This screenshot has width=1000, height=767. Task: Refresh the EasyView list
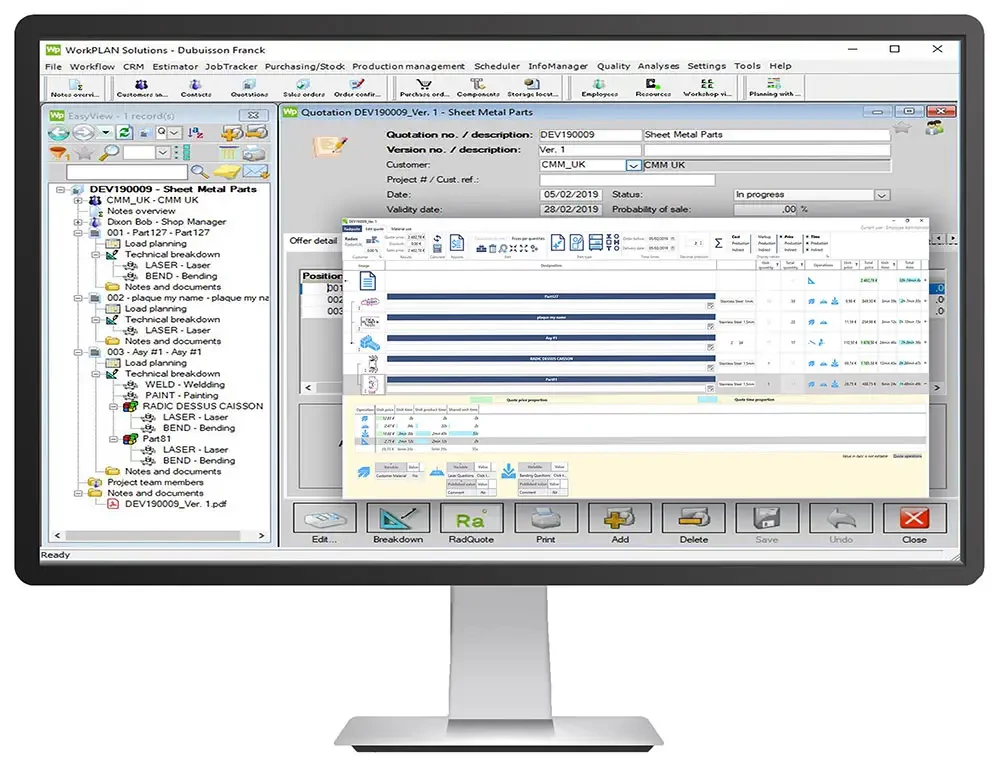[125, 133]
